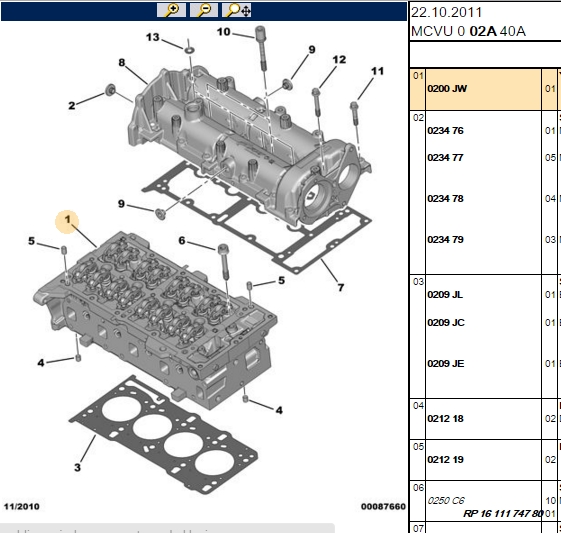Click the MCVU 0 02A 40A header
This screenshot has height=533, width=561.
[468, 31]
